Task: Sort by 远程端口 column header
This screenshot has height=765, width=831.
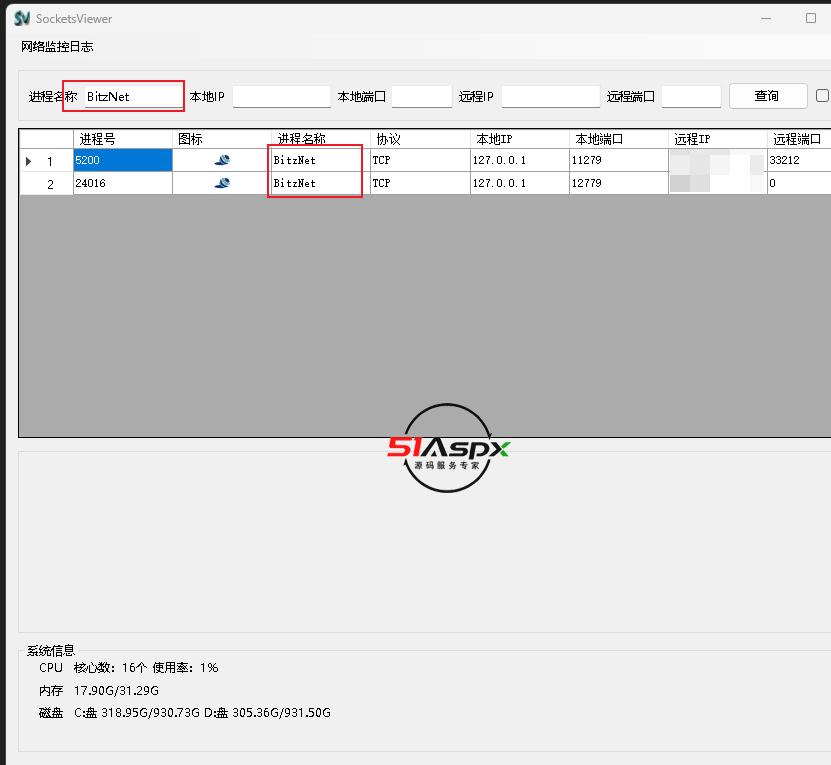Action: click(799, 139)
